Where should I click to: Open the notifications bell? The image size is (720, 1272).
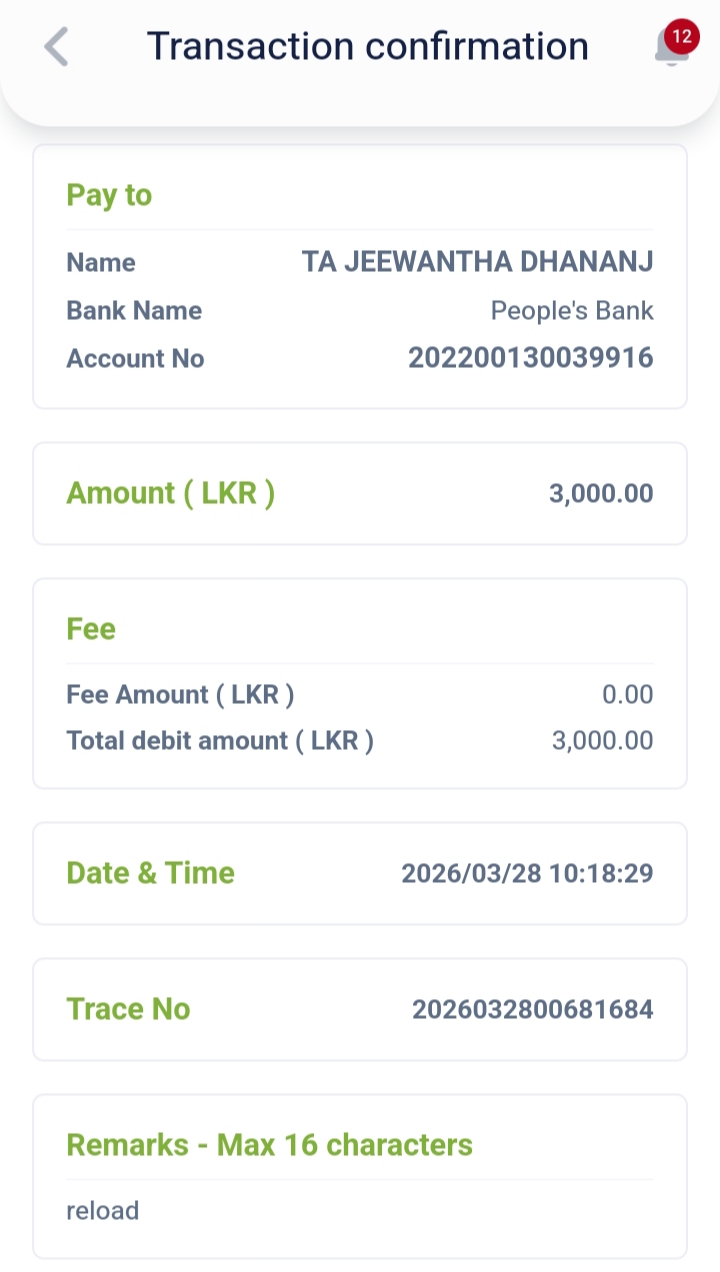coord(670,50)
